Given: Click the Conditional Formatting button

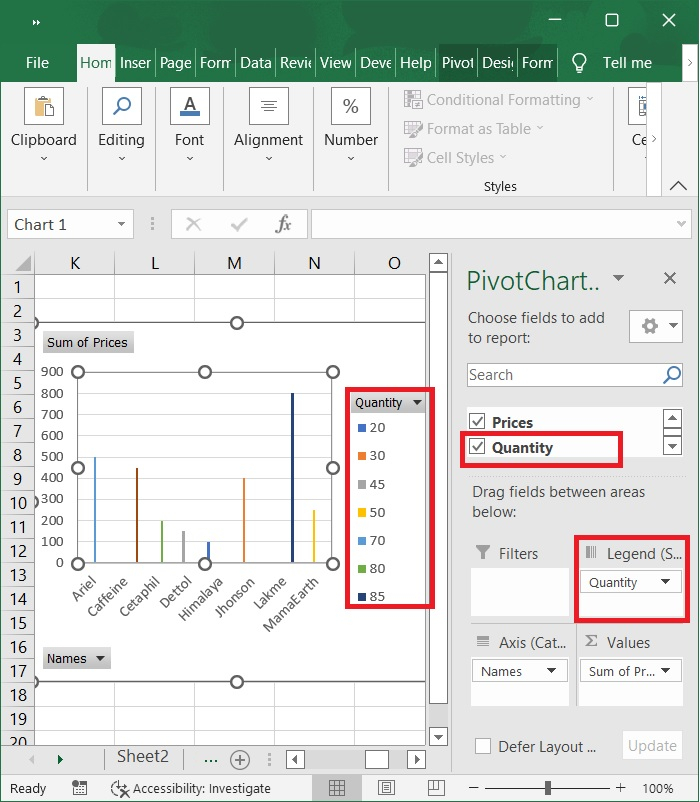Looking at the screenshot, I should (x=497, y=100).
